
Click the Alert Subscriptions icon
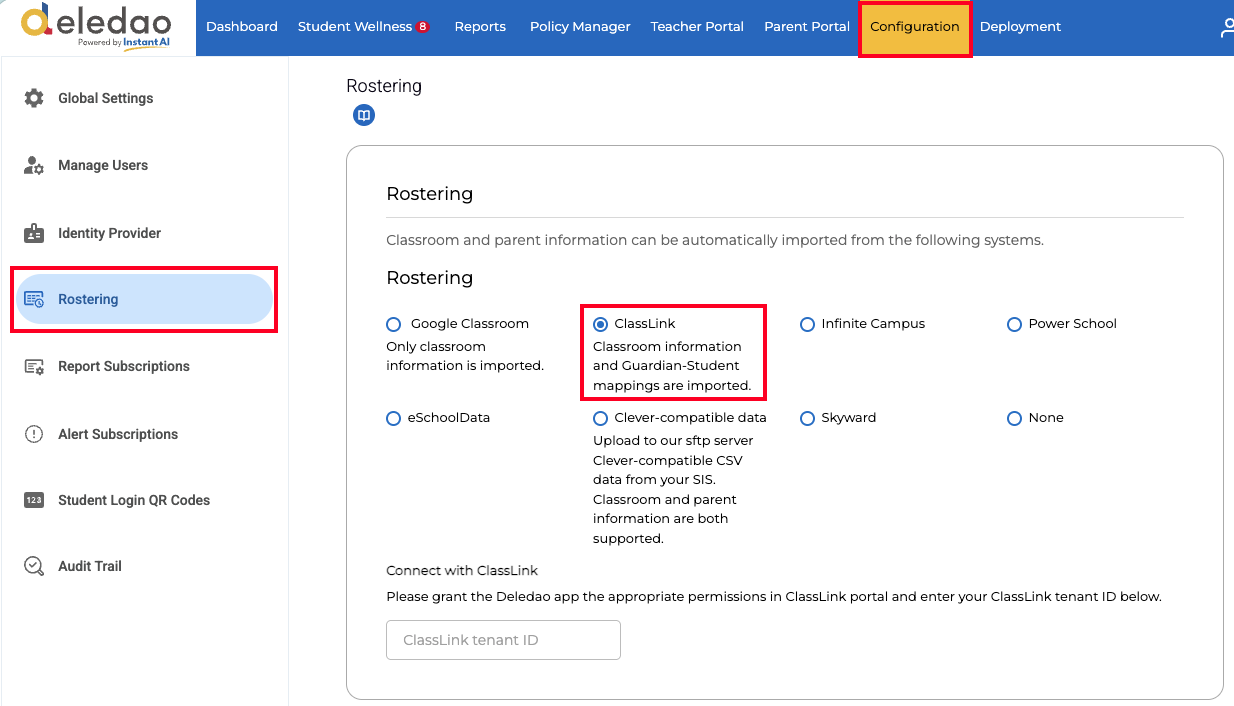pyautogui.click(x=34, y=434)
